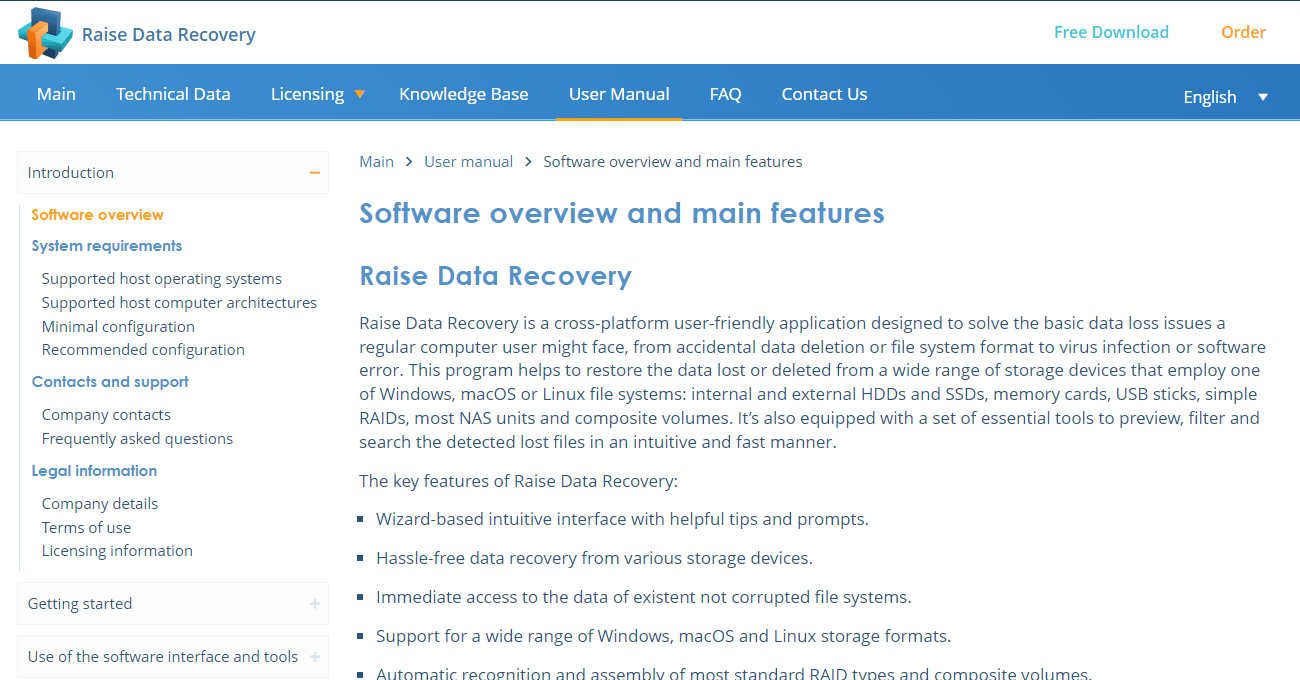Viewport: 1300px width, 680px height.
Task: Open the Contact Us page
Action: (824, 93)
